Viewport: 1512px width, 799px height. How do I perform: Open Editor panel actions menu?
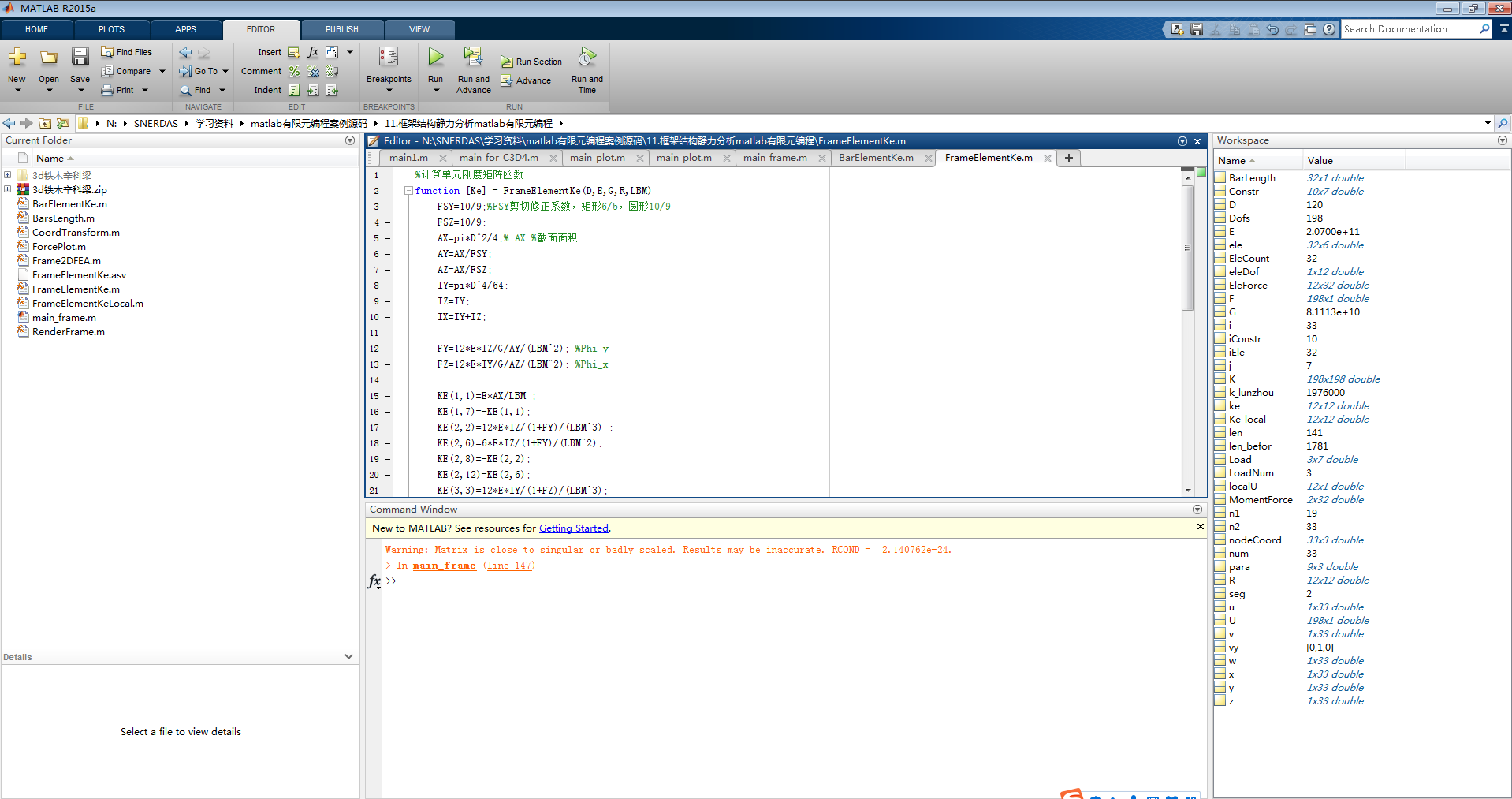point(1182,141)
